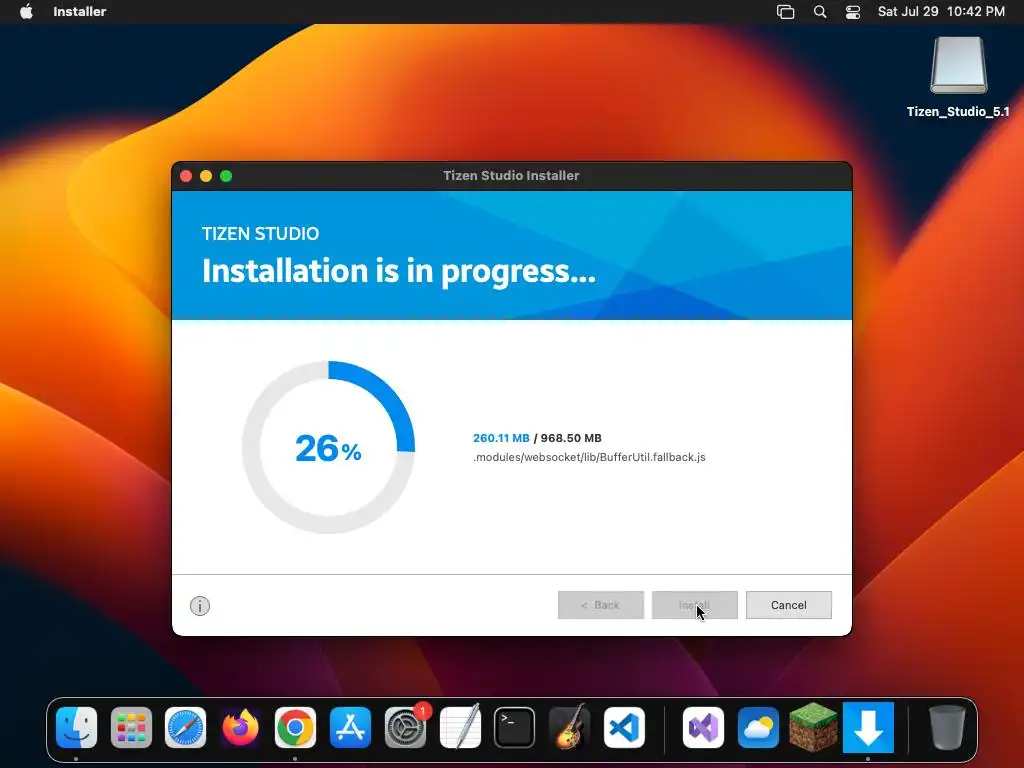Click the date and time clock
The height and width of the screenshot is (768, 1024).
click(x=940, y=12)
